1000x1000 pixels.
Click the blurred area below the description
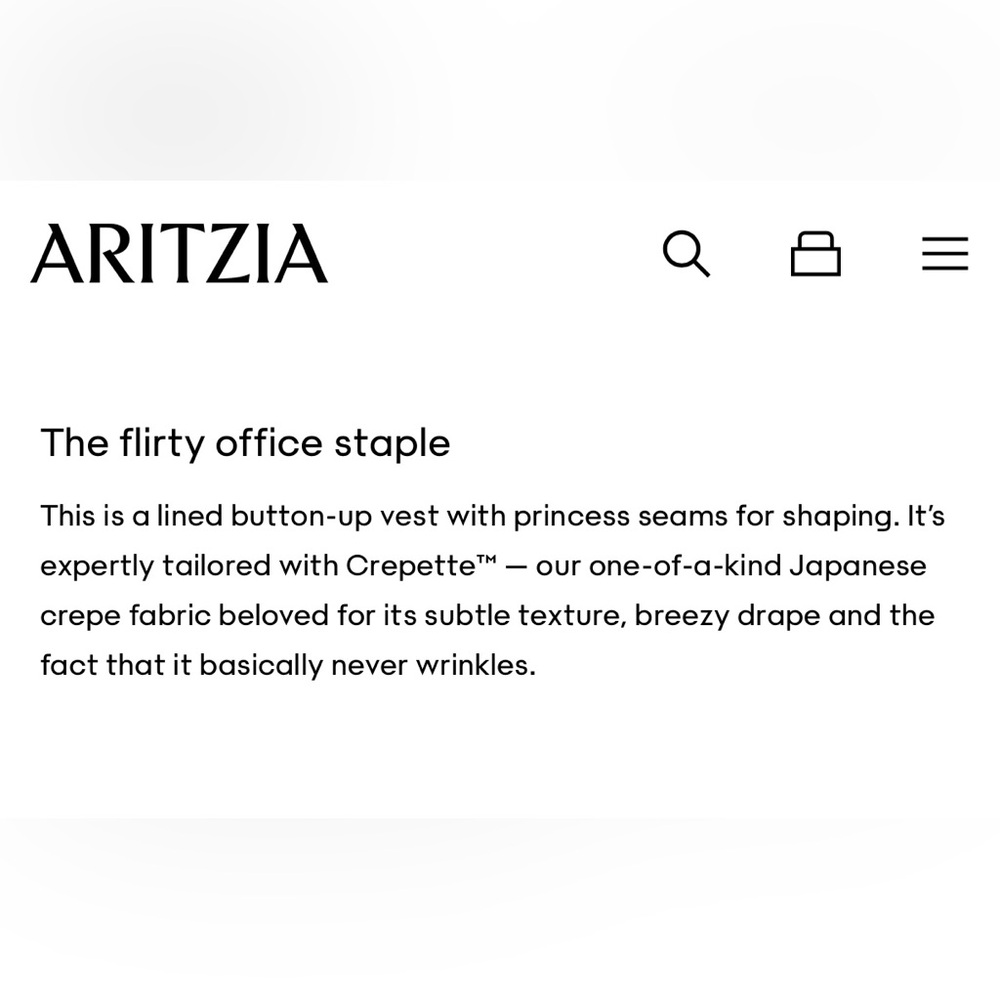[500, 909]
